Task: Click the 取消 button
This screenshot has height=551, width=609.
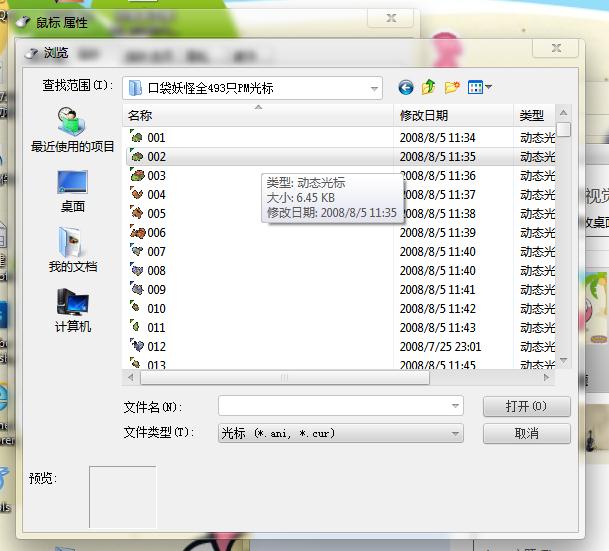Action: point(527,433)
